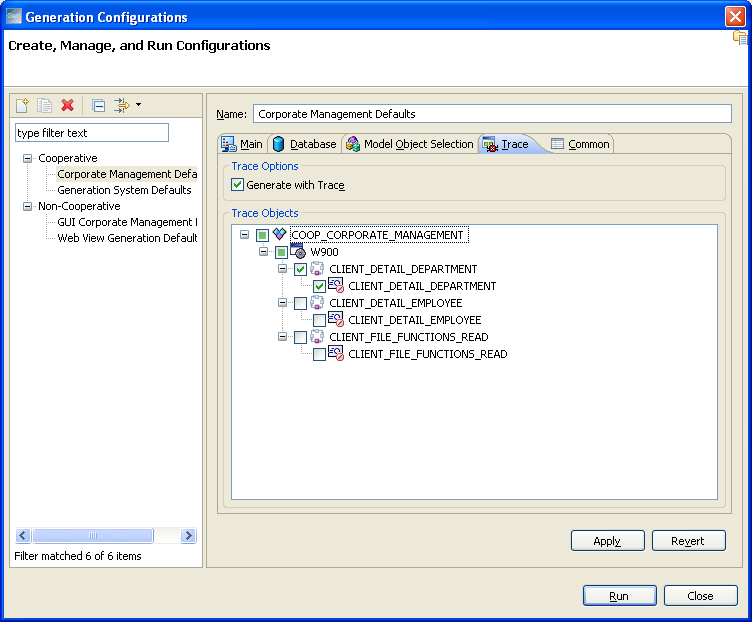Select the W900 label
752x622 pixels.
(324, 252)
